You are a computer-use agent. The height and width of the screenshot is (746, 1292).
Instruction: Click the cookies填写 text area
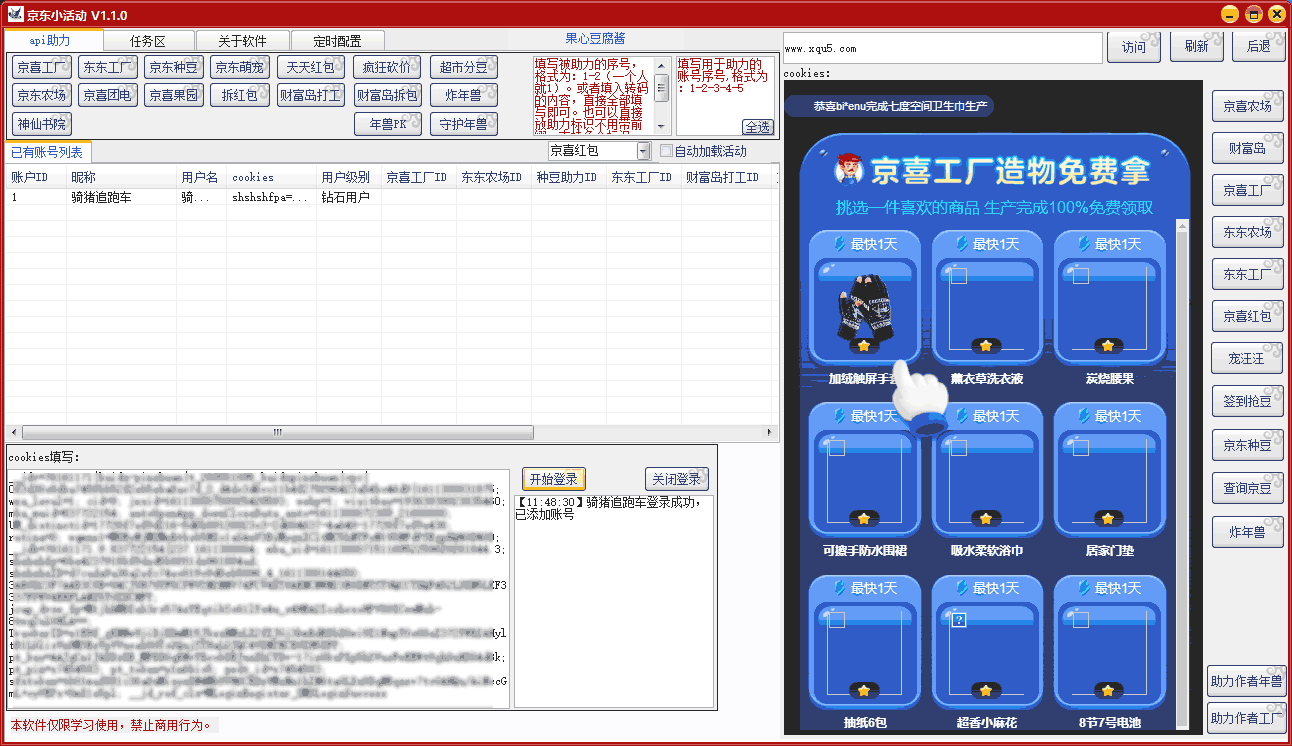[x=258, y=588]
